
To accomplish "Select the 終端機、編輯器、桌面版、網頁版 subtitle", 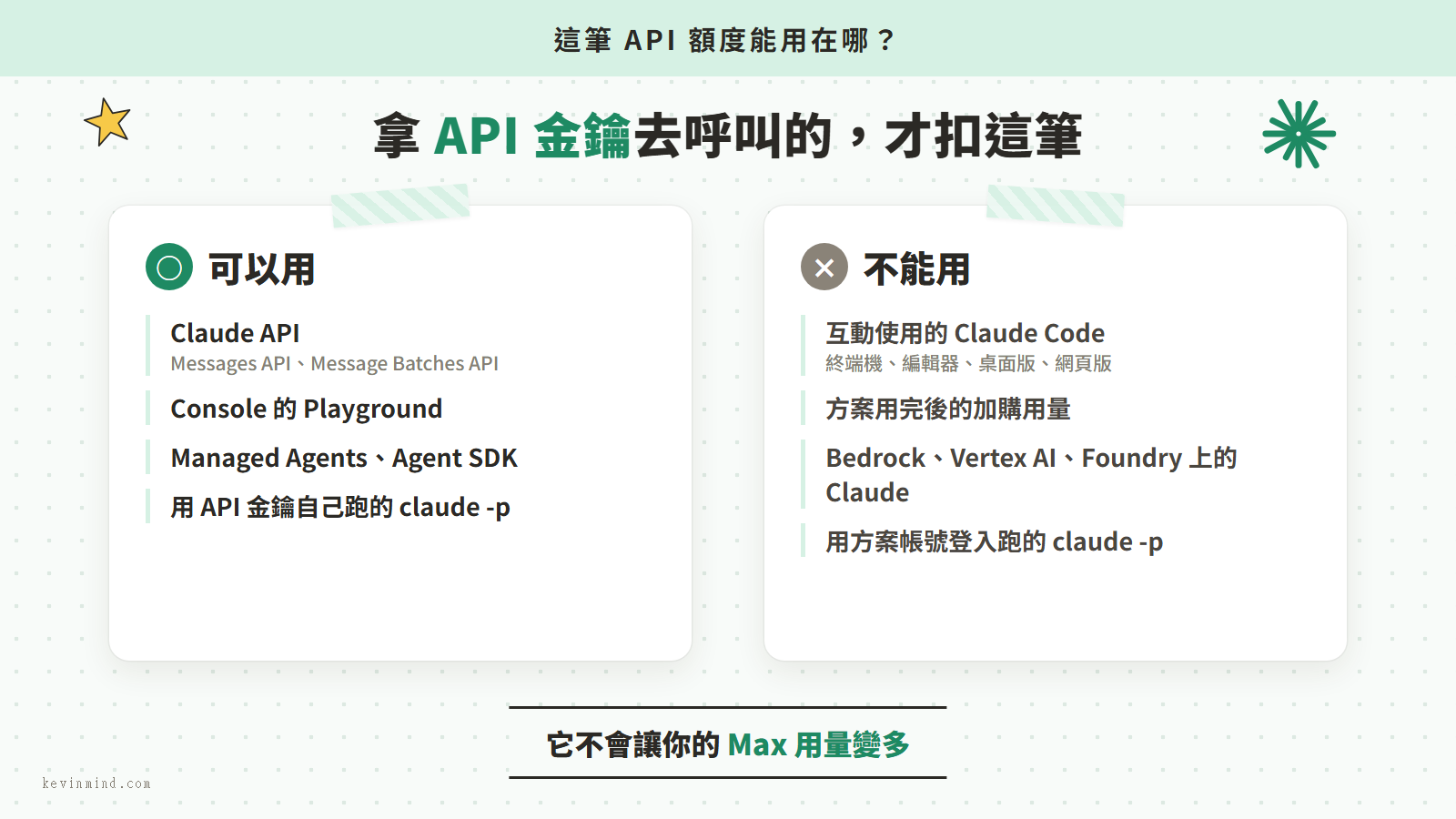I will click(x=969, y=364).
